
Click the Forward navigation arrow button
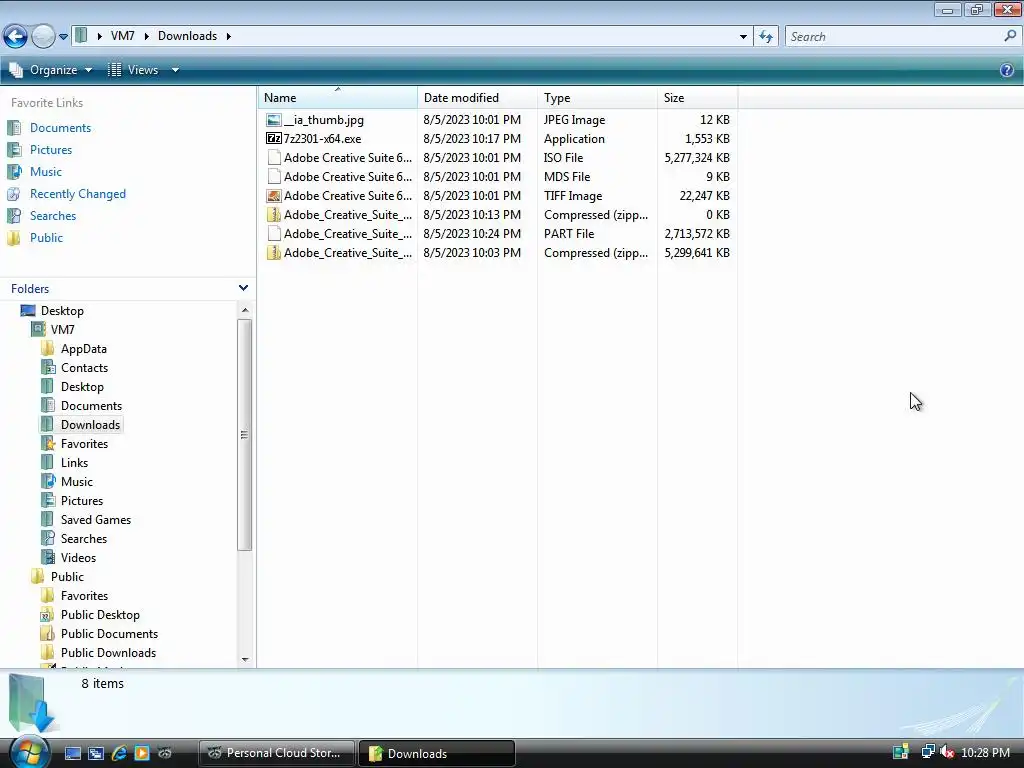[43, 36]
